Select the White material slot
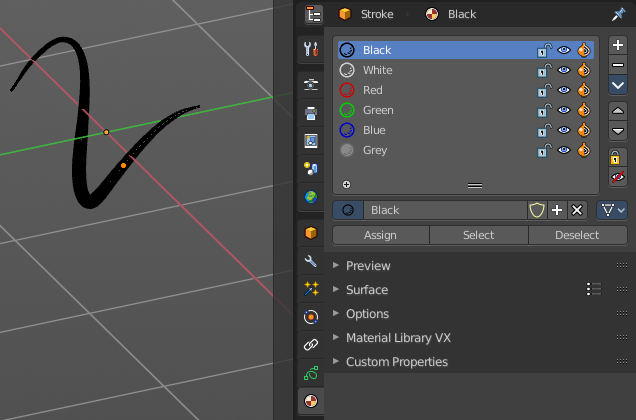This screenshot has width=636, height=420. point(466,70)
